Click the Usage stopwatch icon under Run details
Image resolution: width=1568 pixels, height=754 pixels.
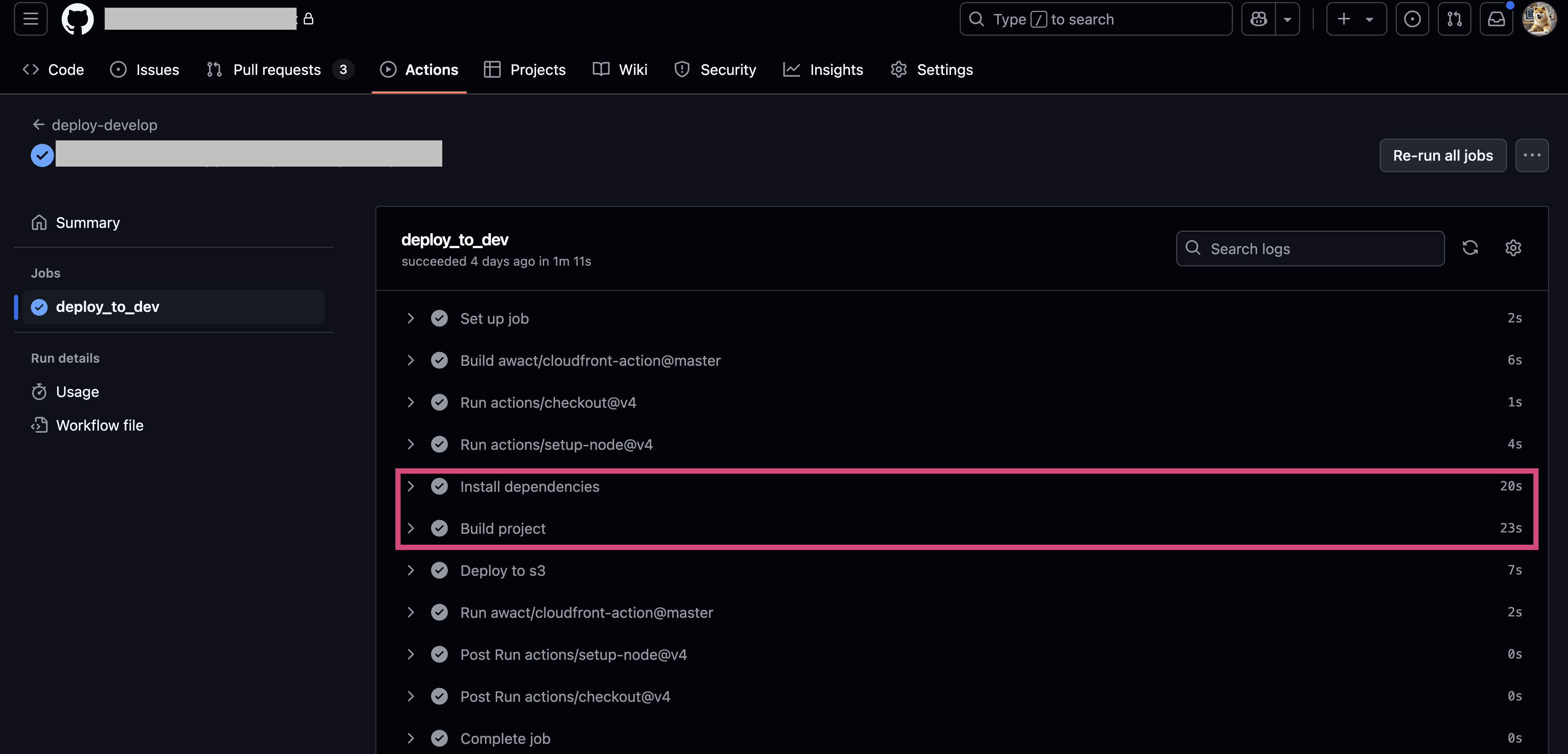[39, 391]
